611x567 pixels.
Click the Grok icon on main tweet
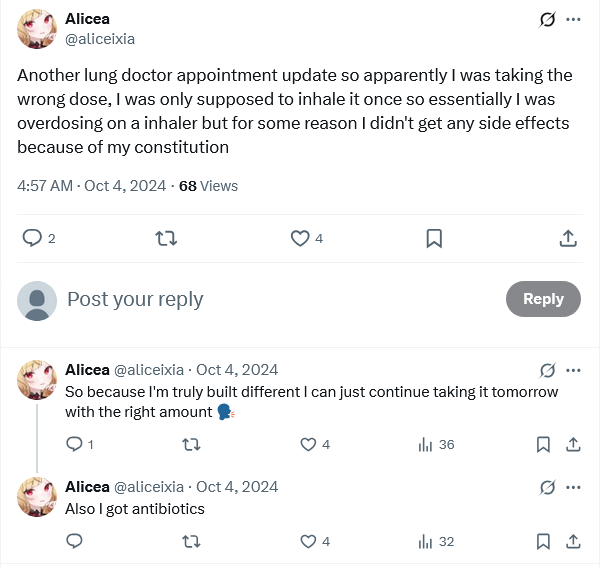click(x=547, y=20)
